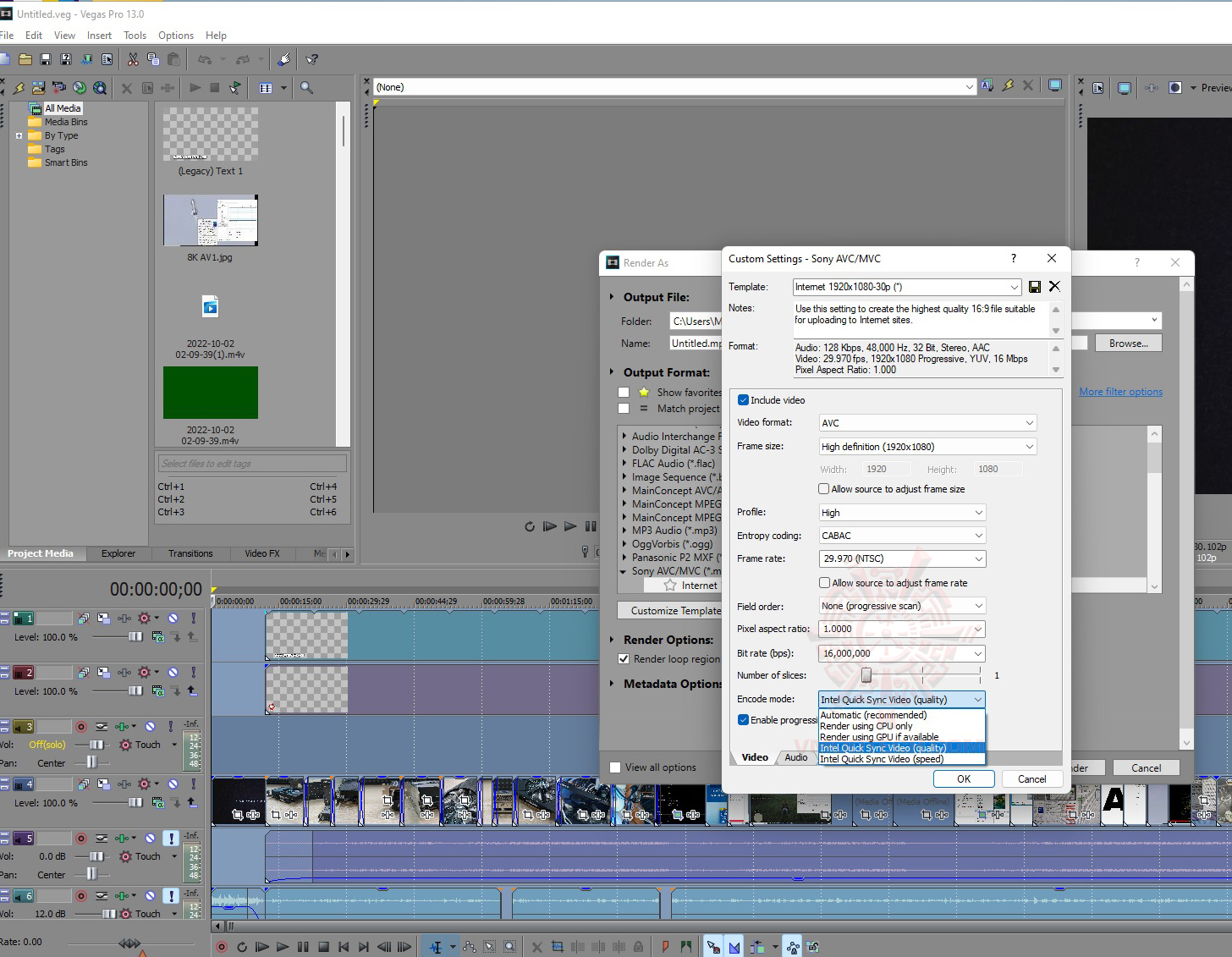Click Customize Template button

[x=670, y=611]
